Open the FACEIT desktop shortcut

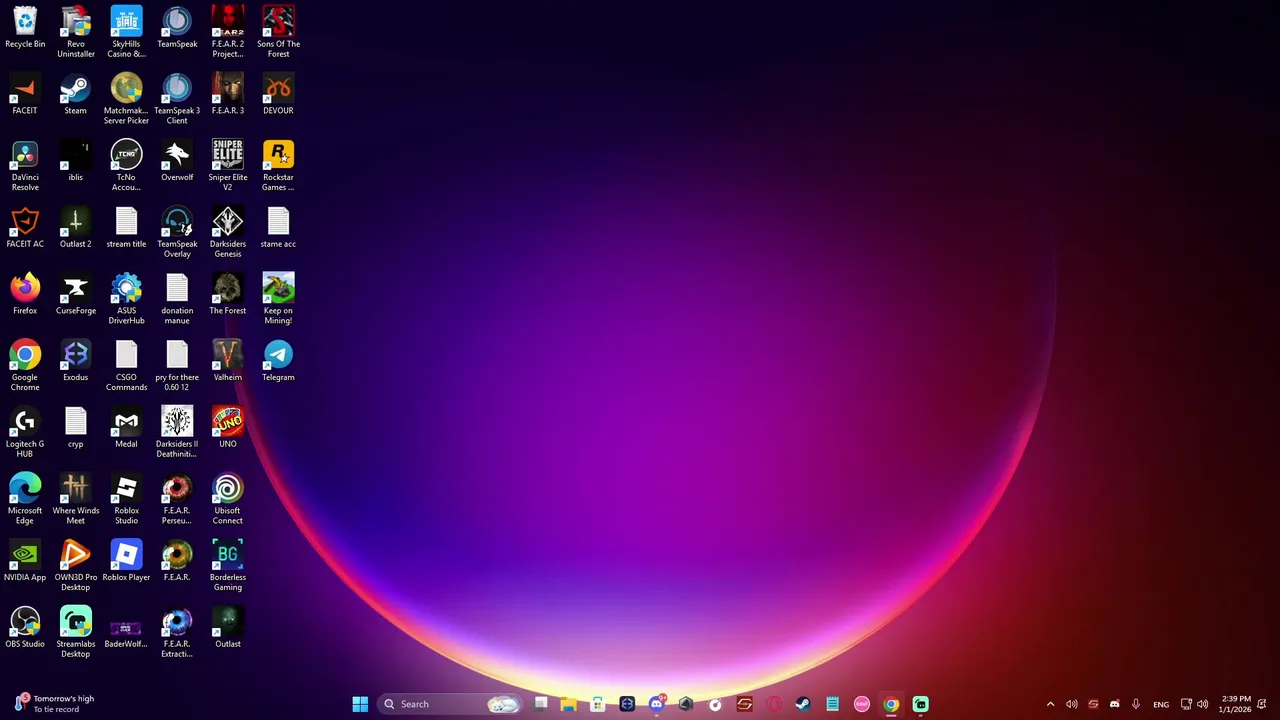click(x=25, y=95)
